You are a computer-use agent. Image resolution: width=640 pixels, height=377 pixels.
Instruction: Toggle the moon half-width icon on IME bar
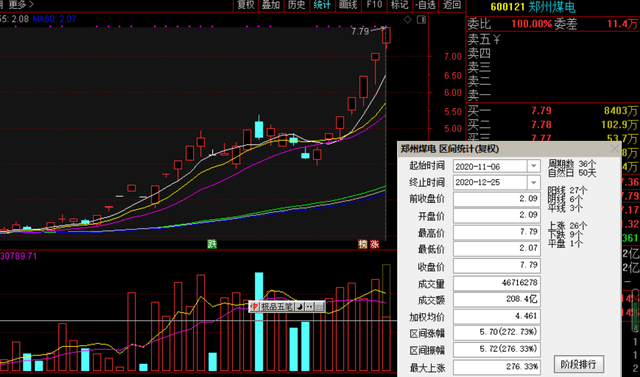(x=300, y=306)
